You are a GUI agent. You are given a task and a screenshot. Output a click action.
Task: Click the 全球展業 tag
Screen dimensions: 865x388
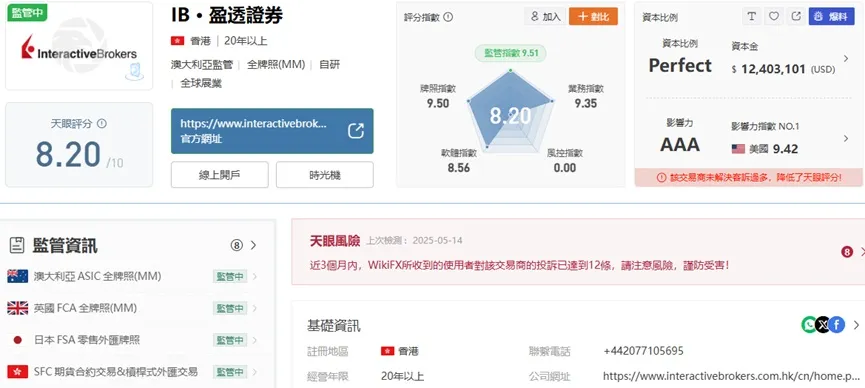201,83
